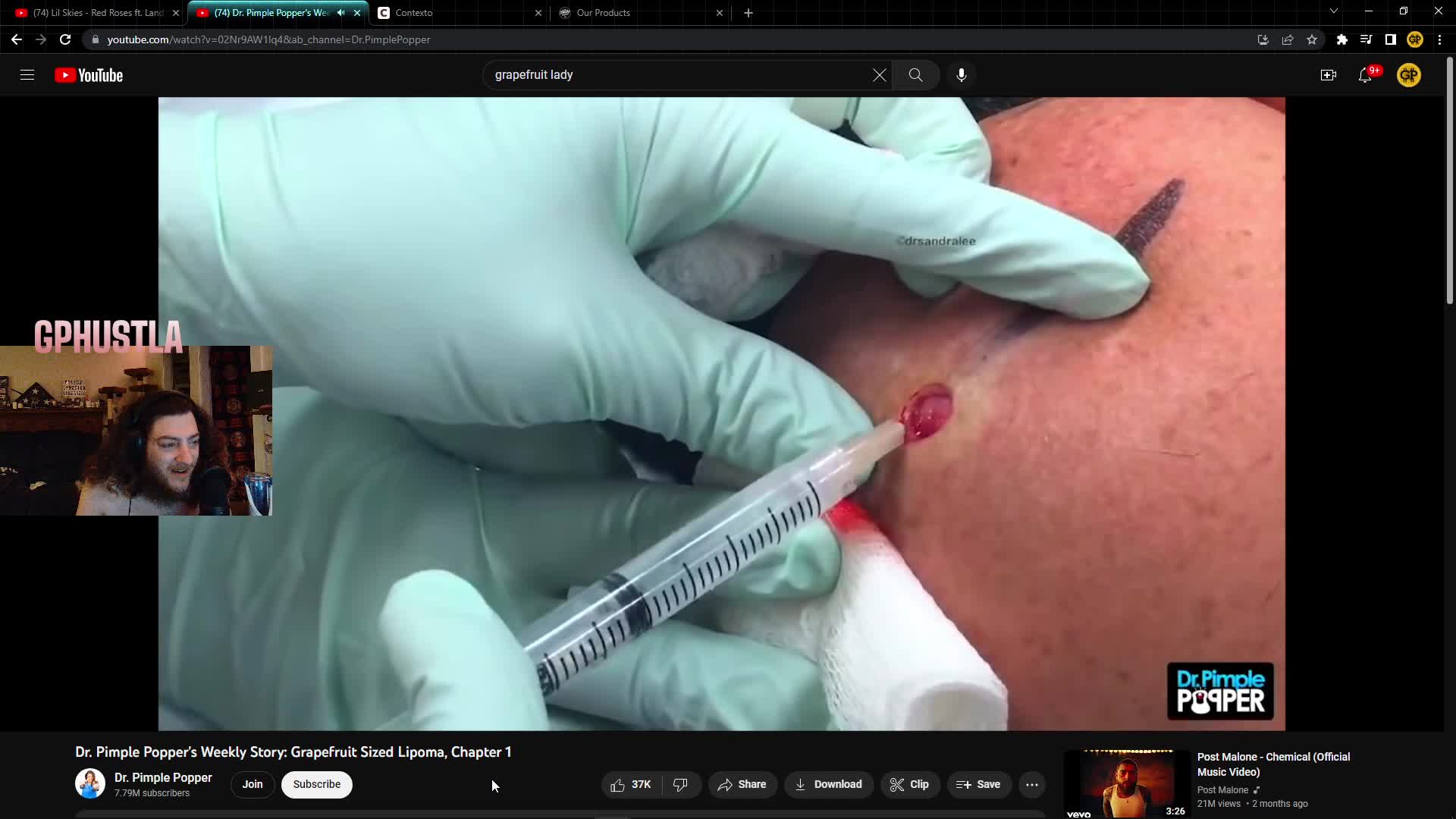Like the video (37K)
The width and height of the screenshot is (1456, 819).
[x=631, y=784]
